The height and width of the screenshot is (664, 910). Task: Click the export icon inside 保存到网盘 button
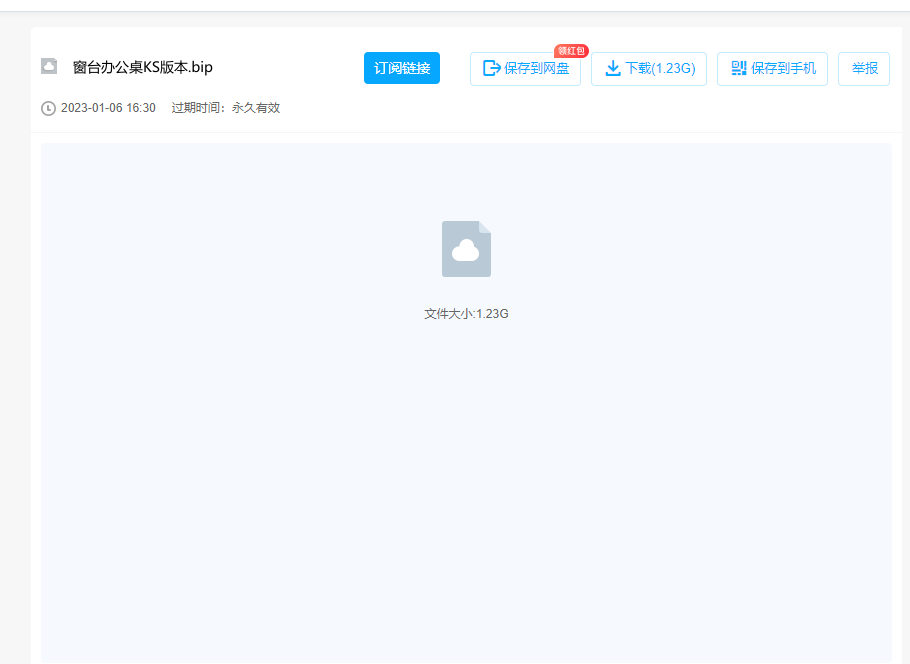[491, 68]
